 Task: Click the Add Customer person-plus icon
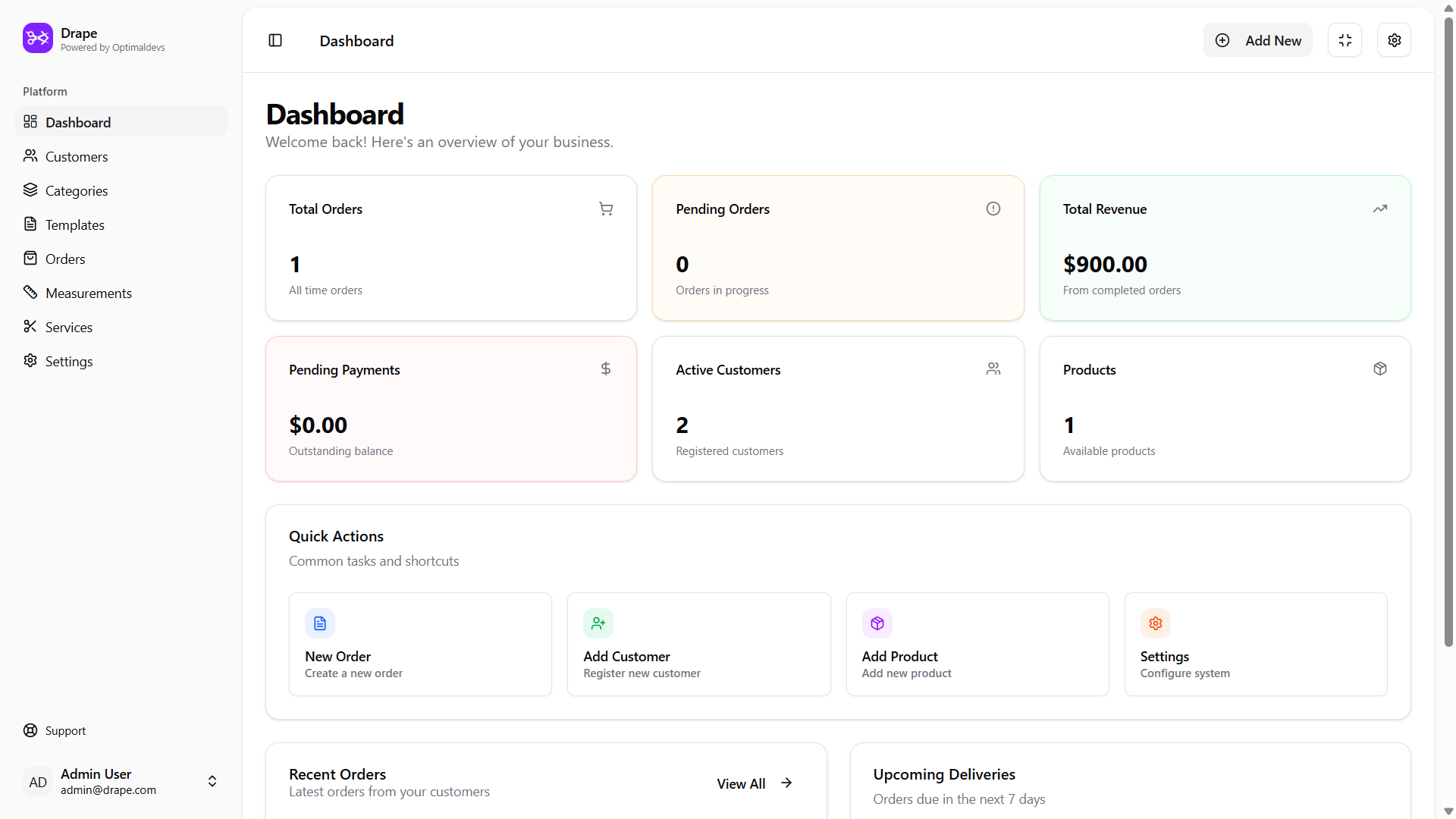(598, 623)
